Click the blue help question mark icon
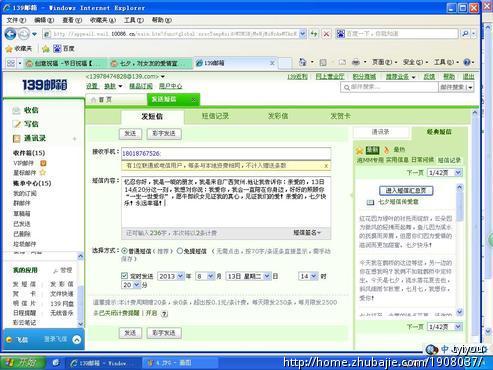Viewport: 493px width, 370px height. pyautogui.click(x=467, y=62)
